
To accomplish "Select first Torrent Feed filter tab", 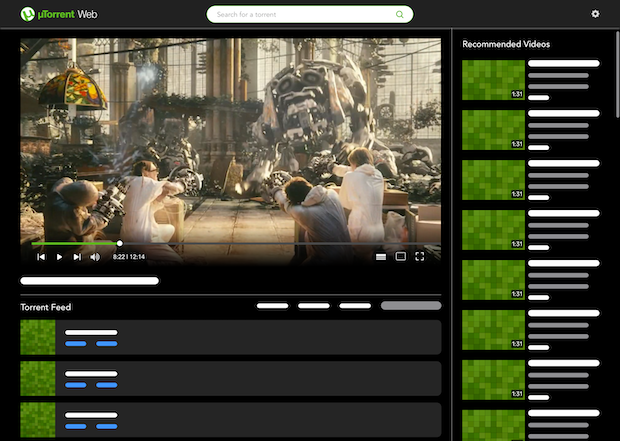I will tap(272, 306).
